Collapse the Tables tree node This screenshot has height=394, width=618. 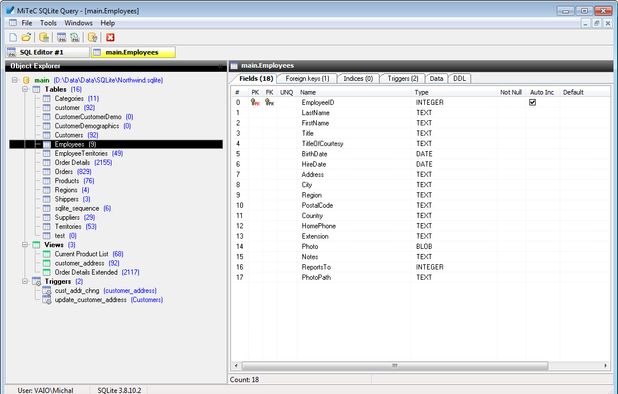point(25,89)
